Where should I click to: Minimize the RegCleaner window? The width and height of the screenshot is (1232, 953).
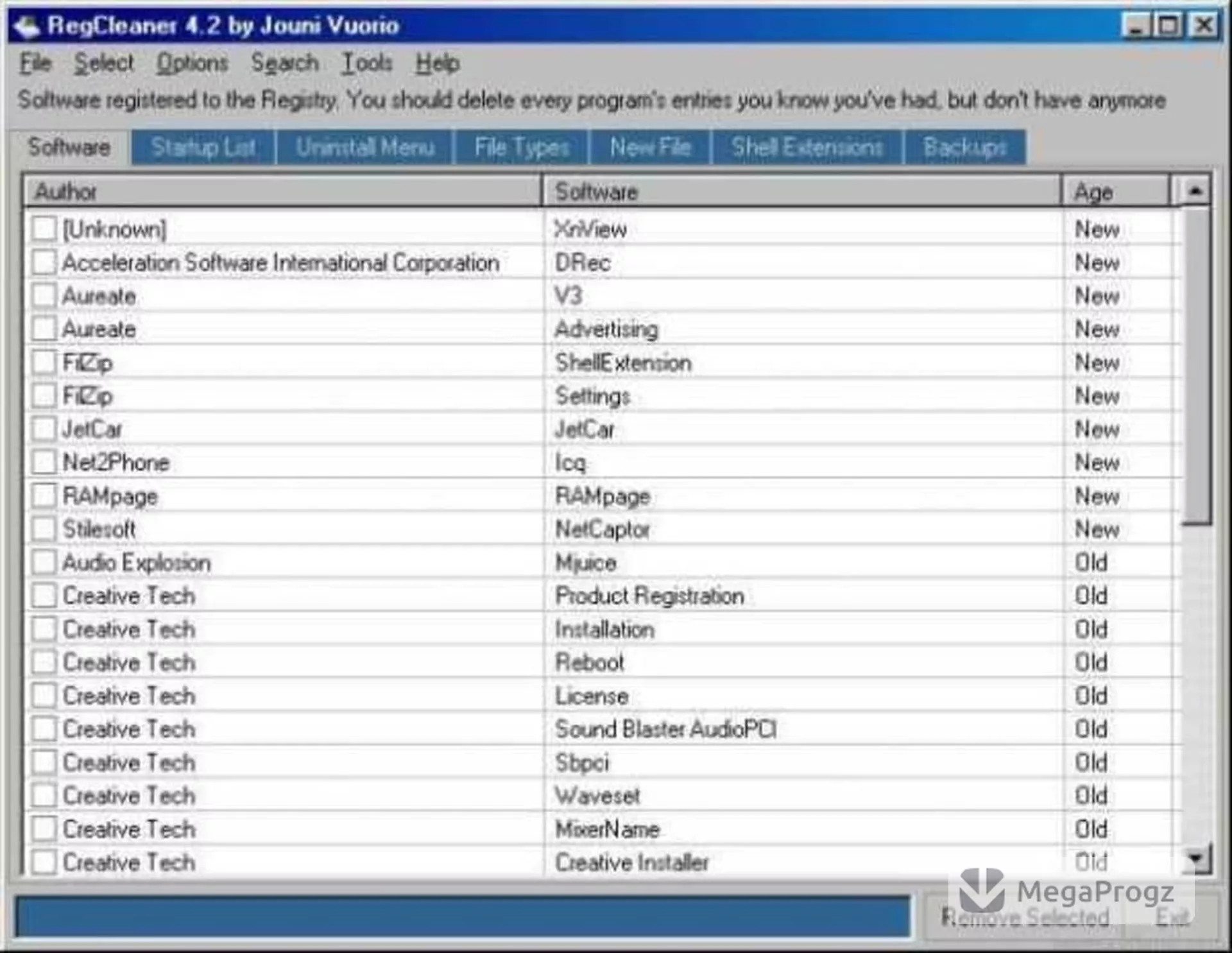1136,26
